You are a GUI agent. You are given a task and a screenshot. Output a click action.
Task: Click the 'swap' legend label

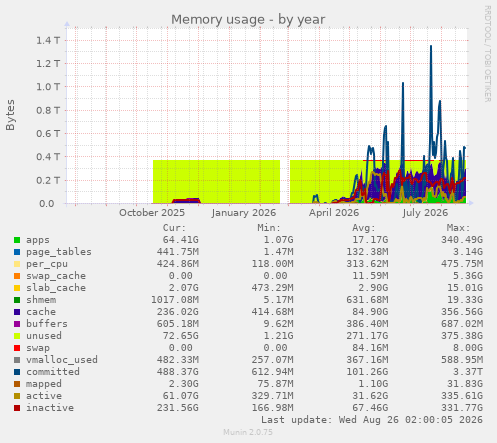click(38, 348)
